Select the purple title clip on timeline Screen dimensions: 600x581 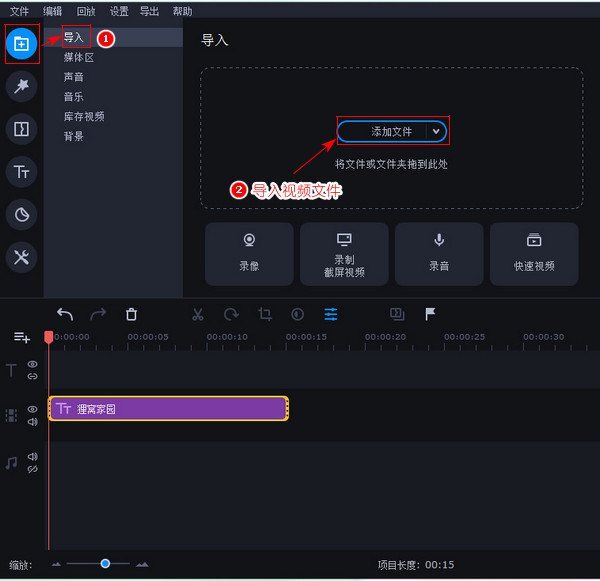(168, 409)
